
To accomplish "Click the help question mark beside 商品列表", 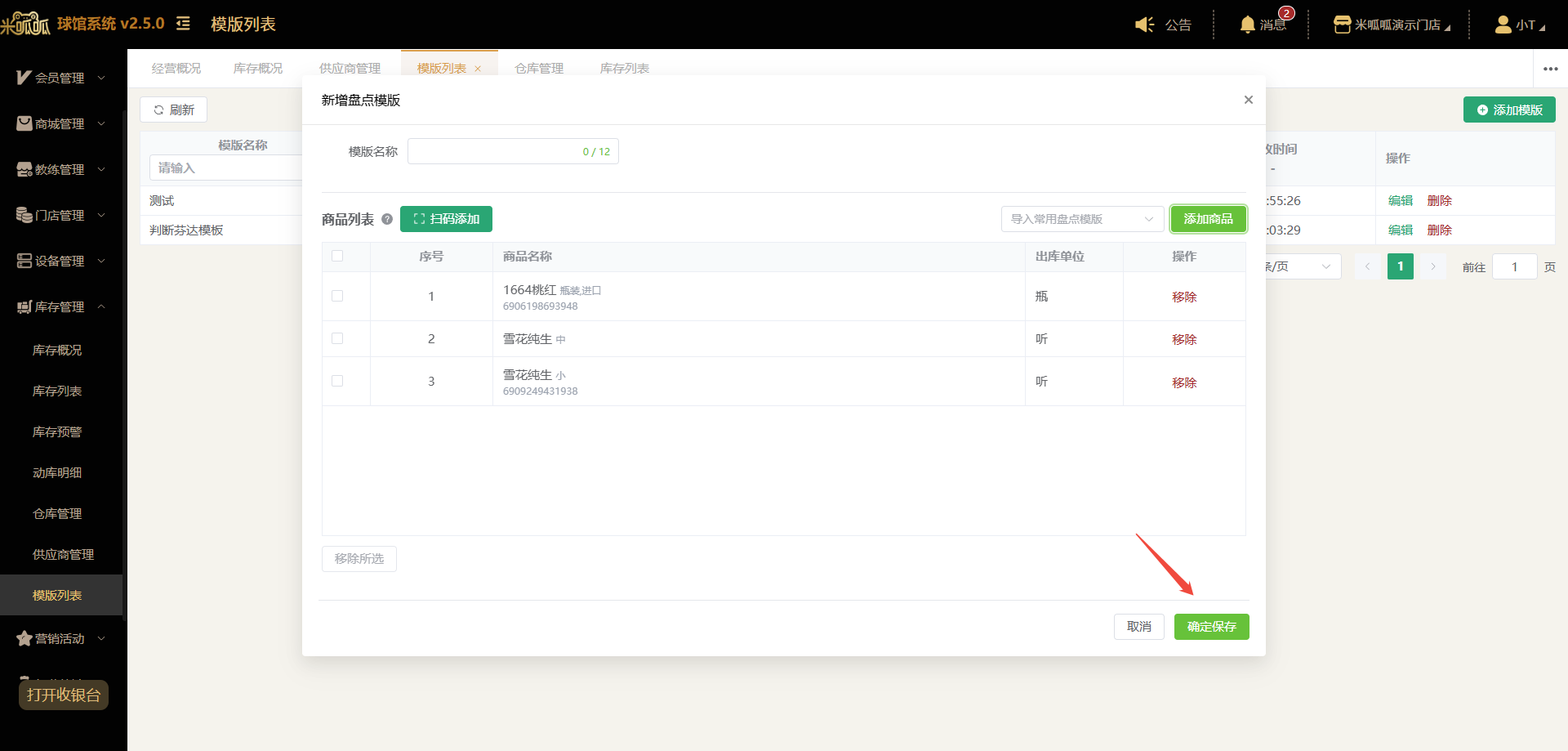I will [x=387, y=219].
